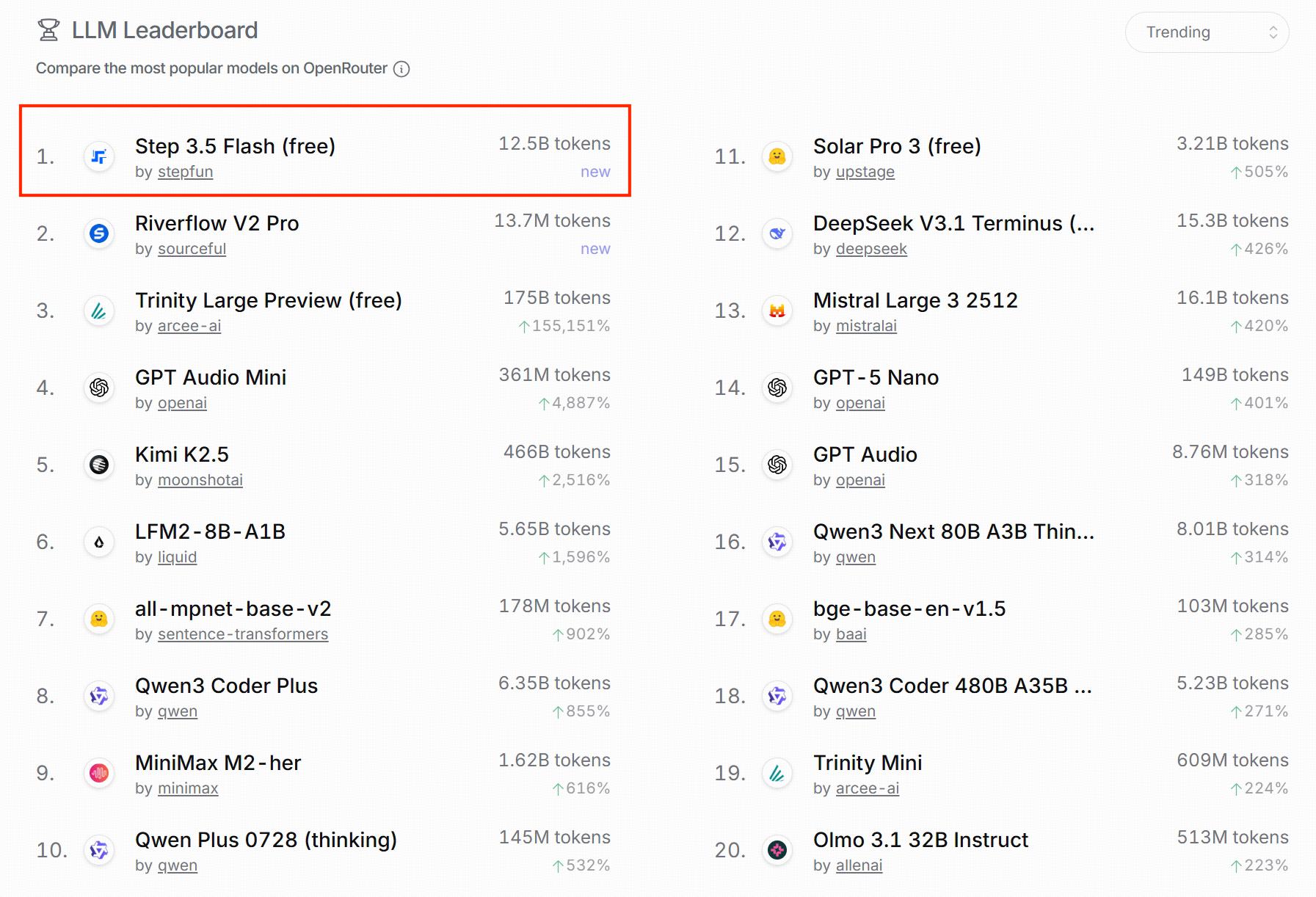Viewport: 1316px width, 897px height.
Task: Open the Trending sort dropdown
Action: click(x=1207, y=32)
